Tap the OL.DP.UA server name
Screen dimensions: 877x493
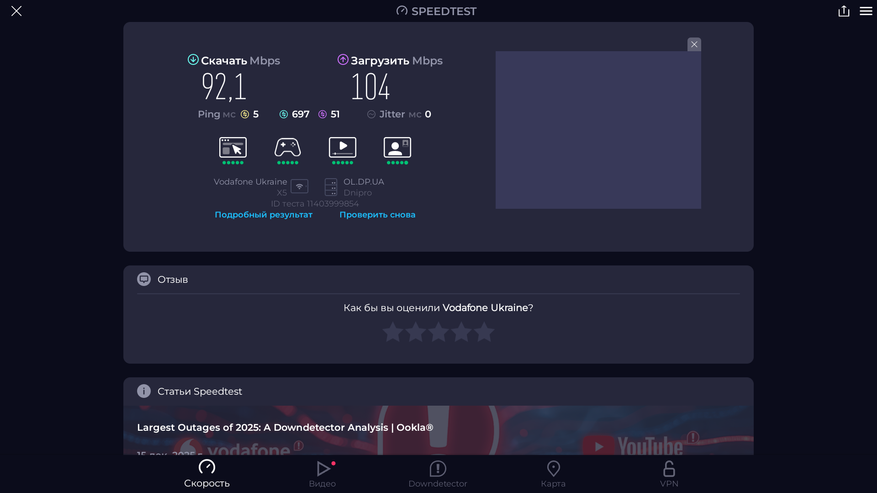point(364,182)
